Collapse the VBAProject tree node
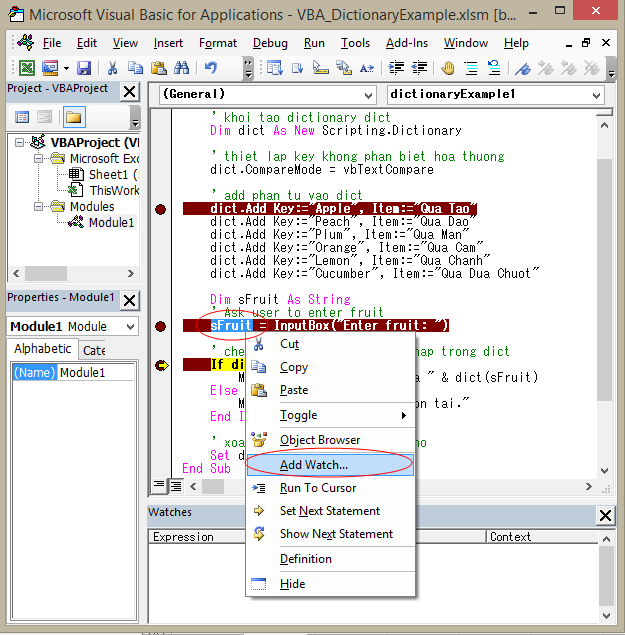Viewport: 625px width, 635px height. click(x=19, y=143)
